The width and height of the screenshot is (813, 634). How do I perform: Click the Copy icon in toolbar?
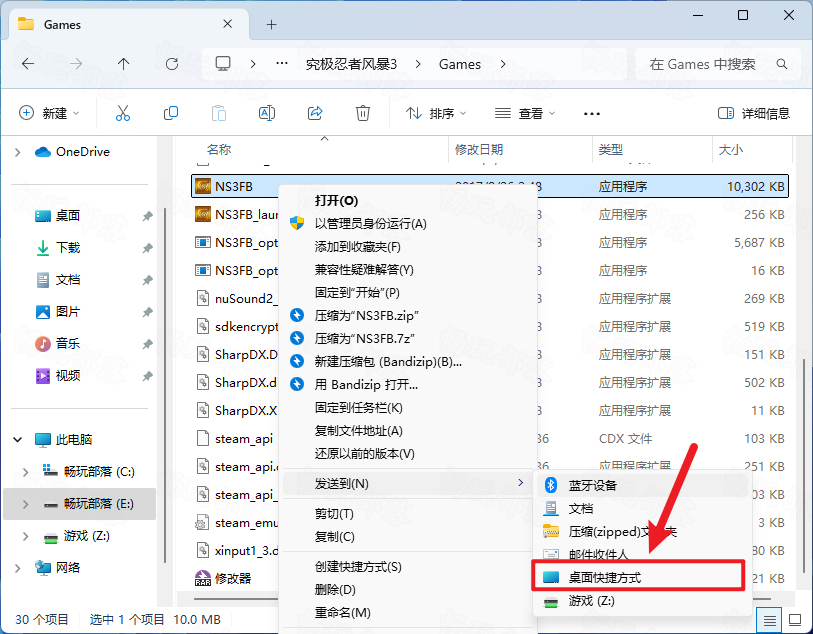pos(171,113)
